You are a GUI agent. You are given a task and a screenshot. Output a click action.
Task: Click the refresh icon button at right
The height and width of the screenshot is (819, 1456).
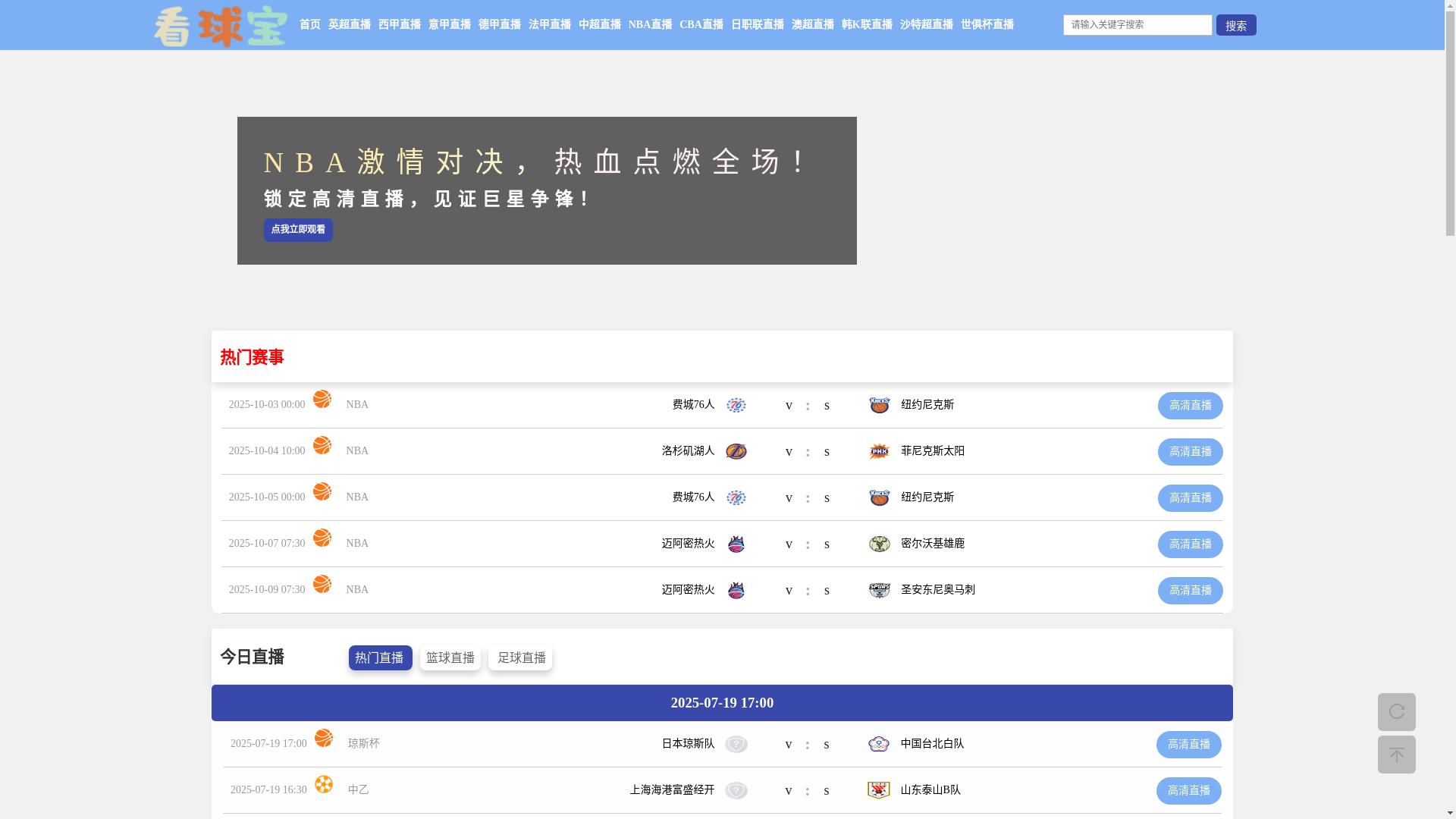[1396, 711]
